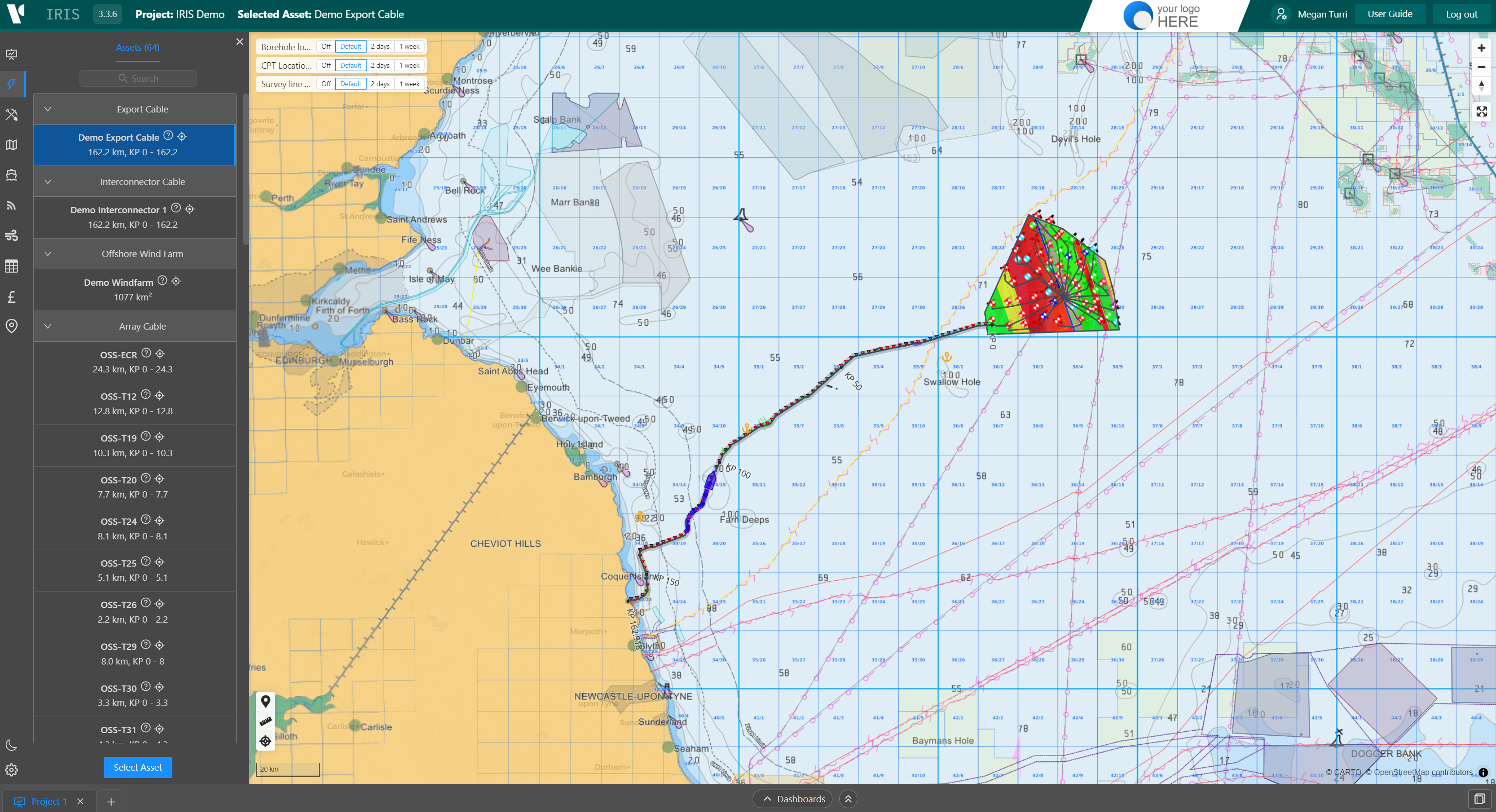Click the Select Asset button
This screenshot has width=1496, height=812.
(138, 767)
